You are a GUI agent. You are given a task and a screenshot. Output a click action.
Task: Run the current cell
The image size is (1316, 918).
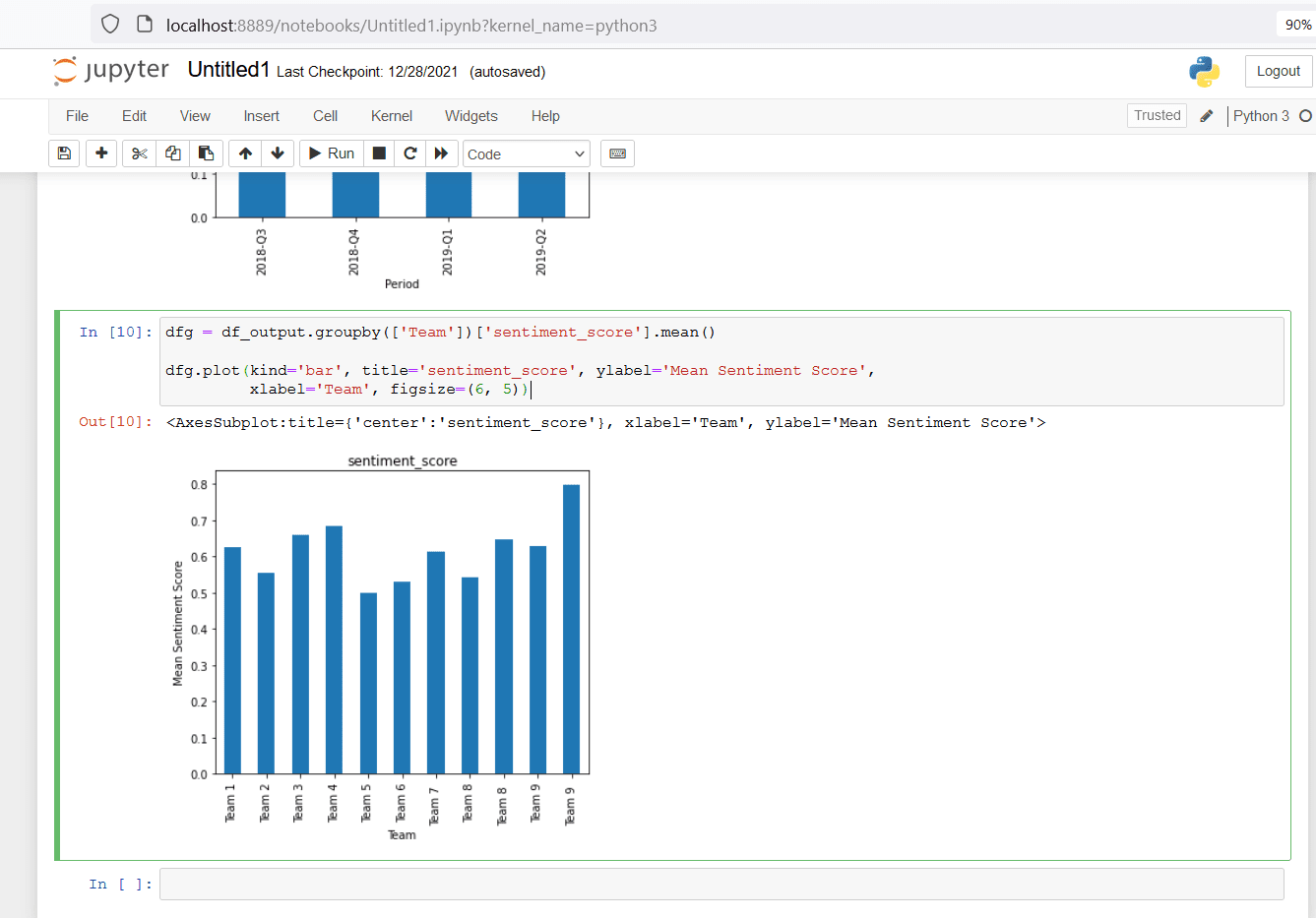[x=331, y=153]
